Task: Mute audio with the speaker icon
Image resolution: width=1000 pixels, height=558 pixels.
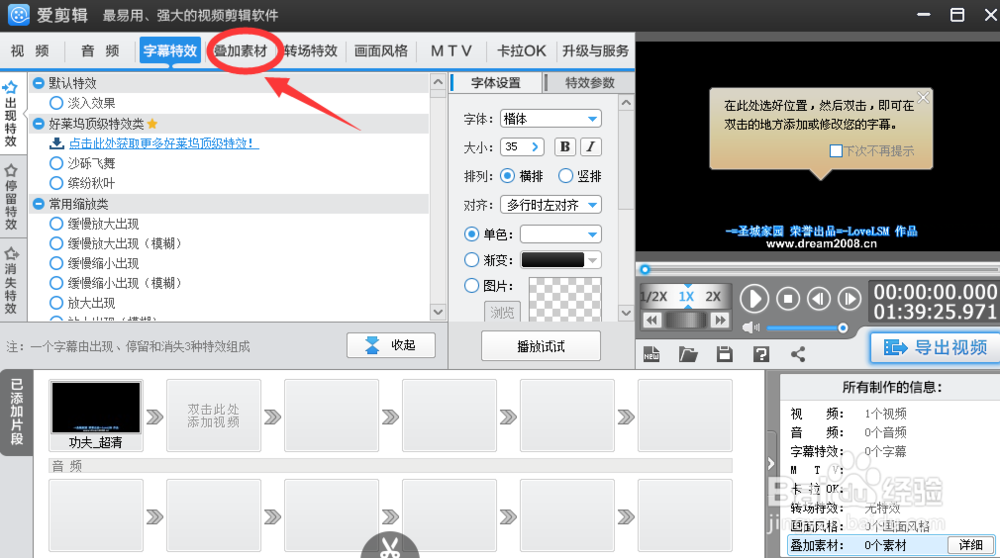Action: click(751, 328)
